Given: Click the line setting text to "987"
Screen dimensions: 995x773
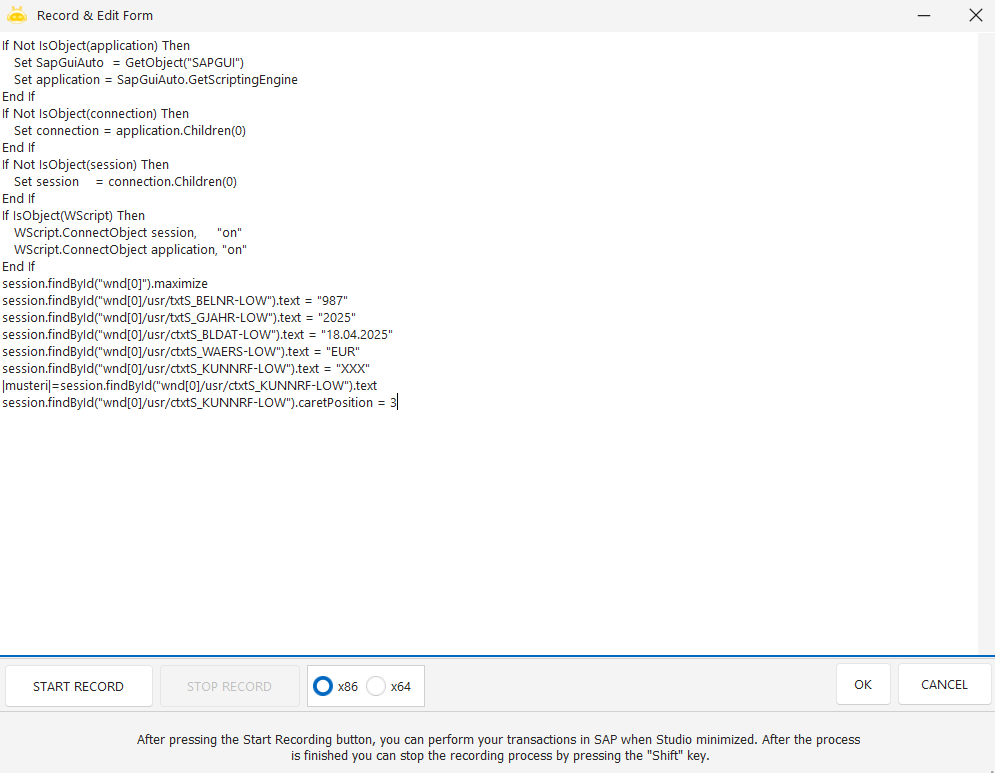Looking at the screenshot, I should point(175,301).
